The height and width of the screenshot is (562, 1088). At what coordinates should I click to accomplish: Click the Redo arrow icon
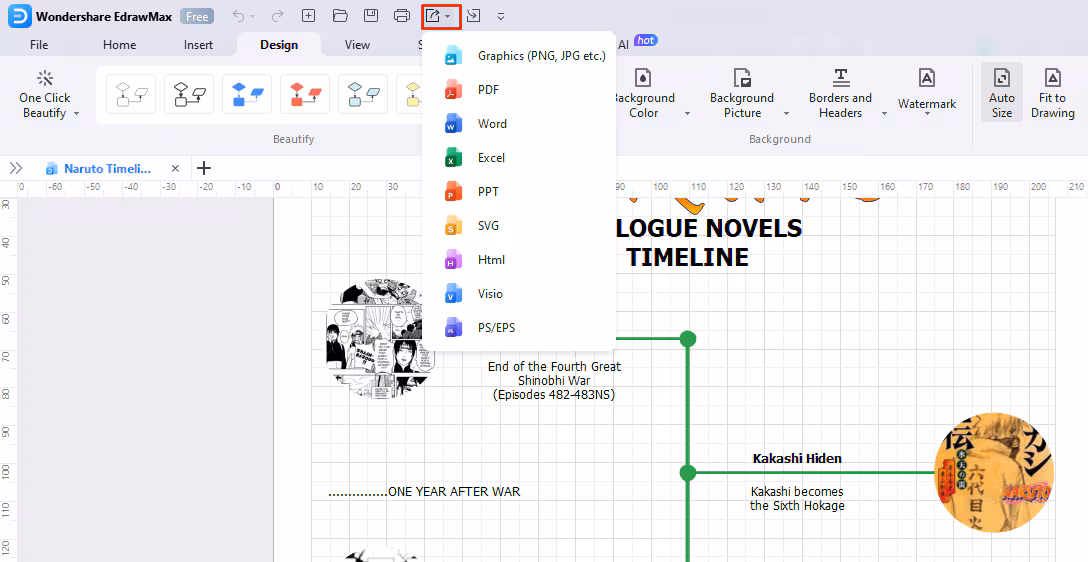pyautogui.click(x=278, y=16)
